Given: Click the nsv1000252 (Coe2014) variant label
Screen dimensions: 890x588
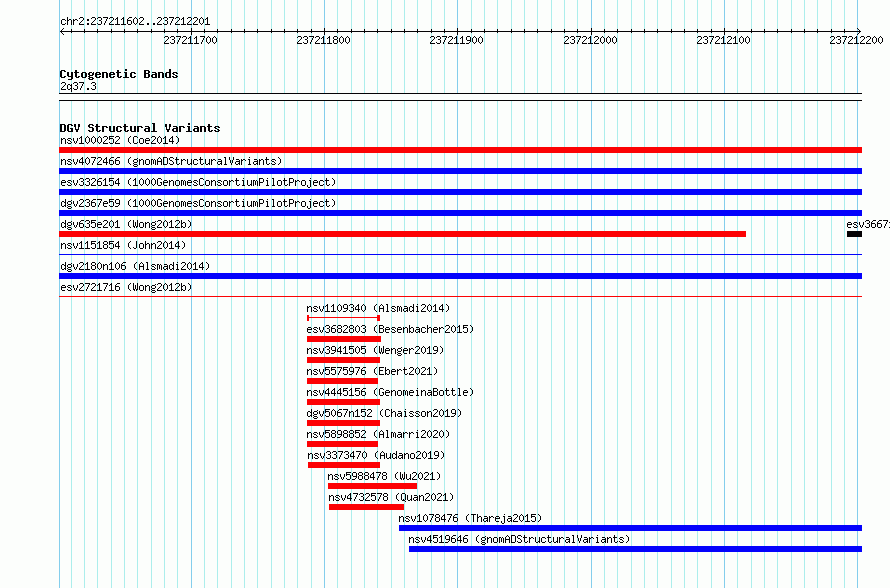Looking at the screenshot, I should coord(120,140).
